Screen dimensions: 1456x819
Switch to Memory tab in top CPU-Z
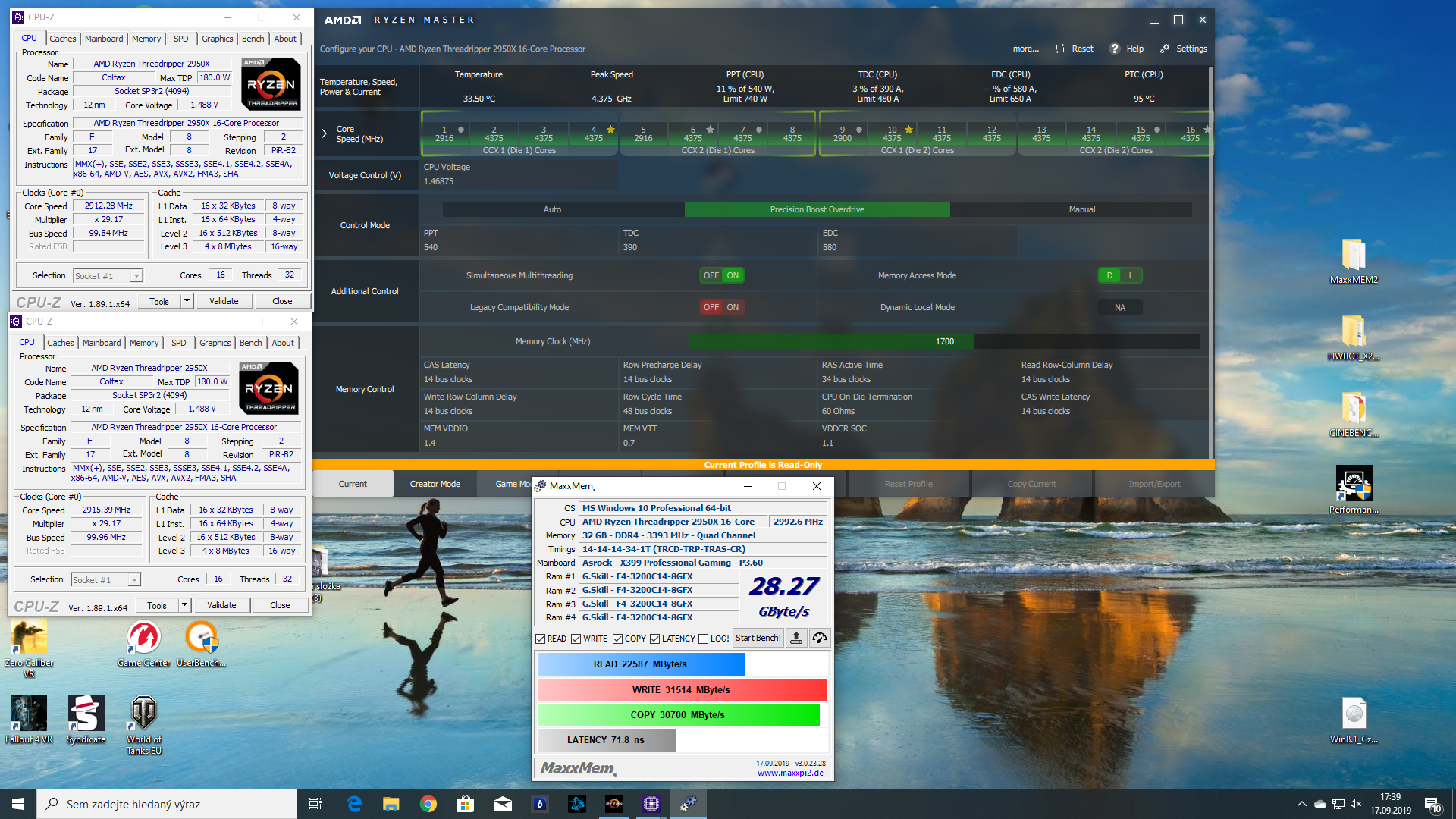pos(146,39)
